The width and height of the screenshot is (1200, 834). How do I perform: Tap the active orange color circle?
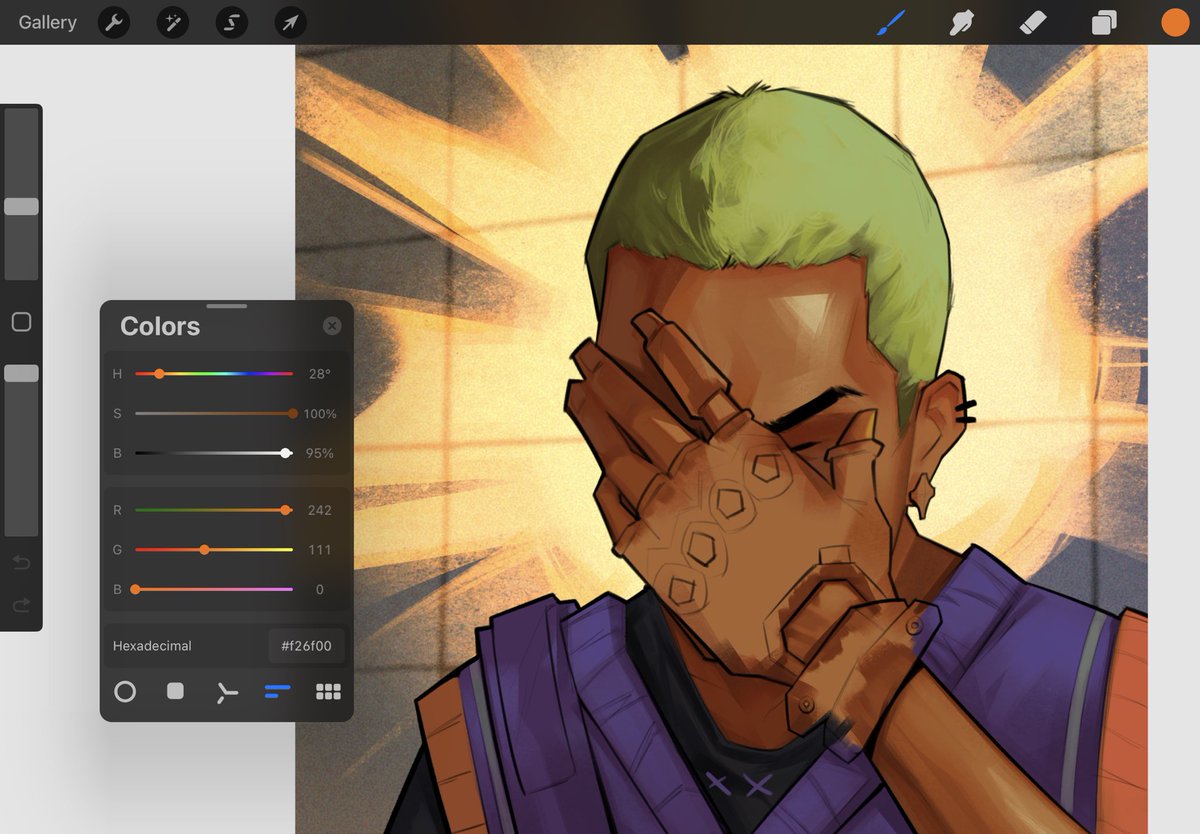(x=1175, y=22)
